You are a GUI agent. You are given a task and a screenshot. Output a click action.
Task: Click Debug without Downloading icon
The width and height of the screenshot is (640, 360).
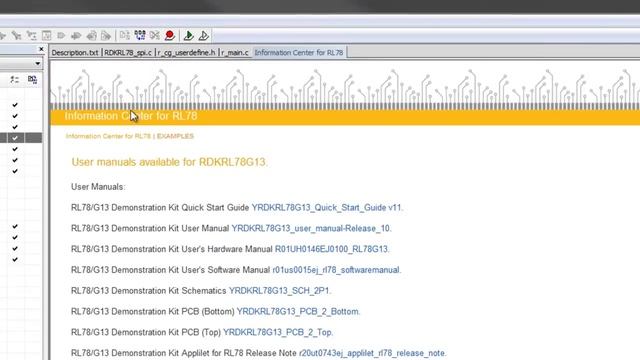204,36
